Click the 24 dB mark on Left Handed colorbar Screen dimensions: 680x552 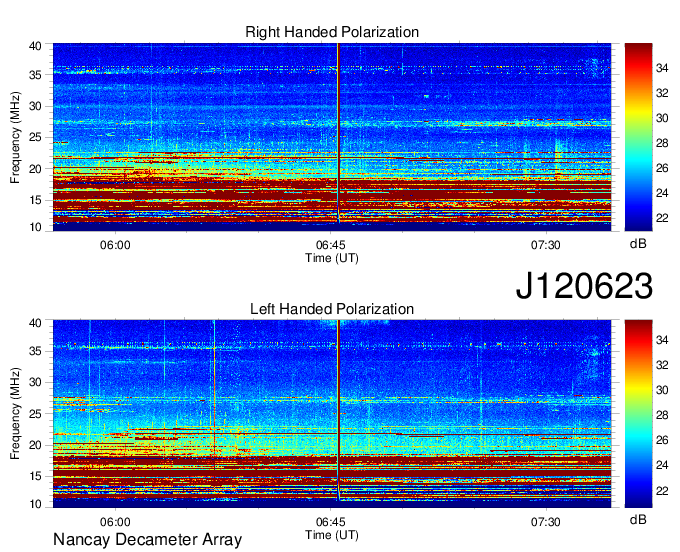(662, 465)
